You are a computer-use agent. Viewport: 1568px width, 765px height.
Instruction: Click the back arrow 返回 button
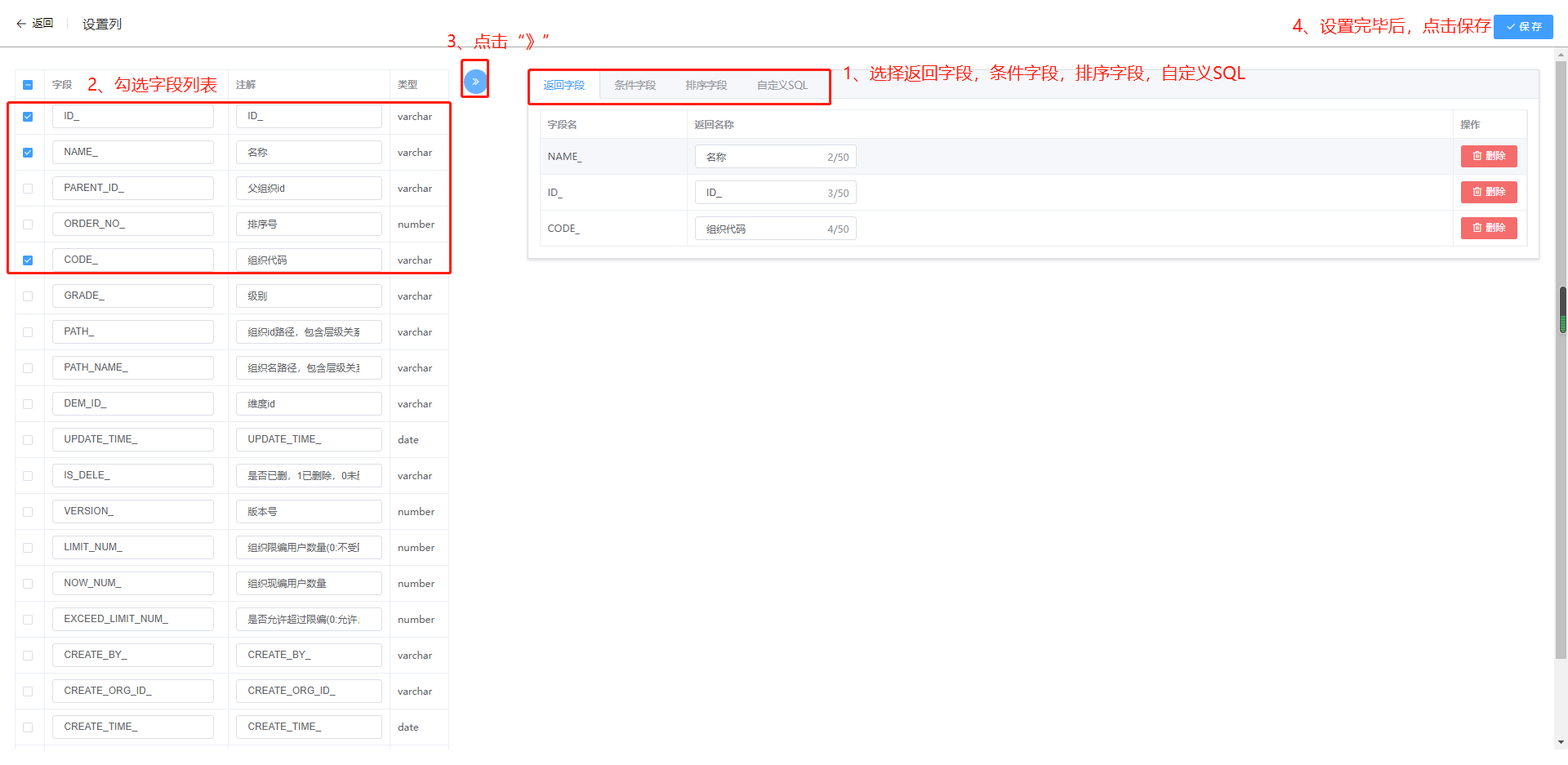click(35, 24)
